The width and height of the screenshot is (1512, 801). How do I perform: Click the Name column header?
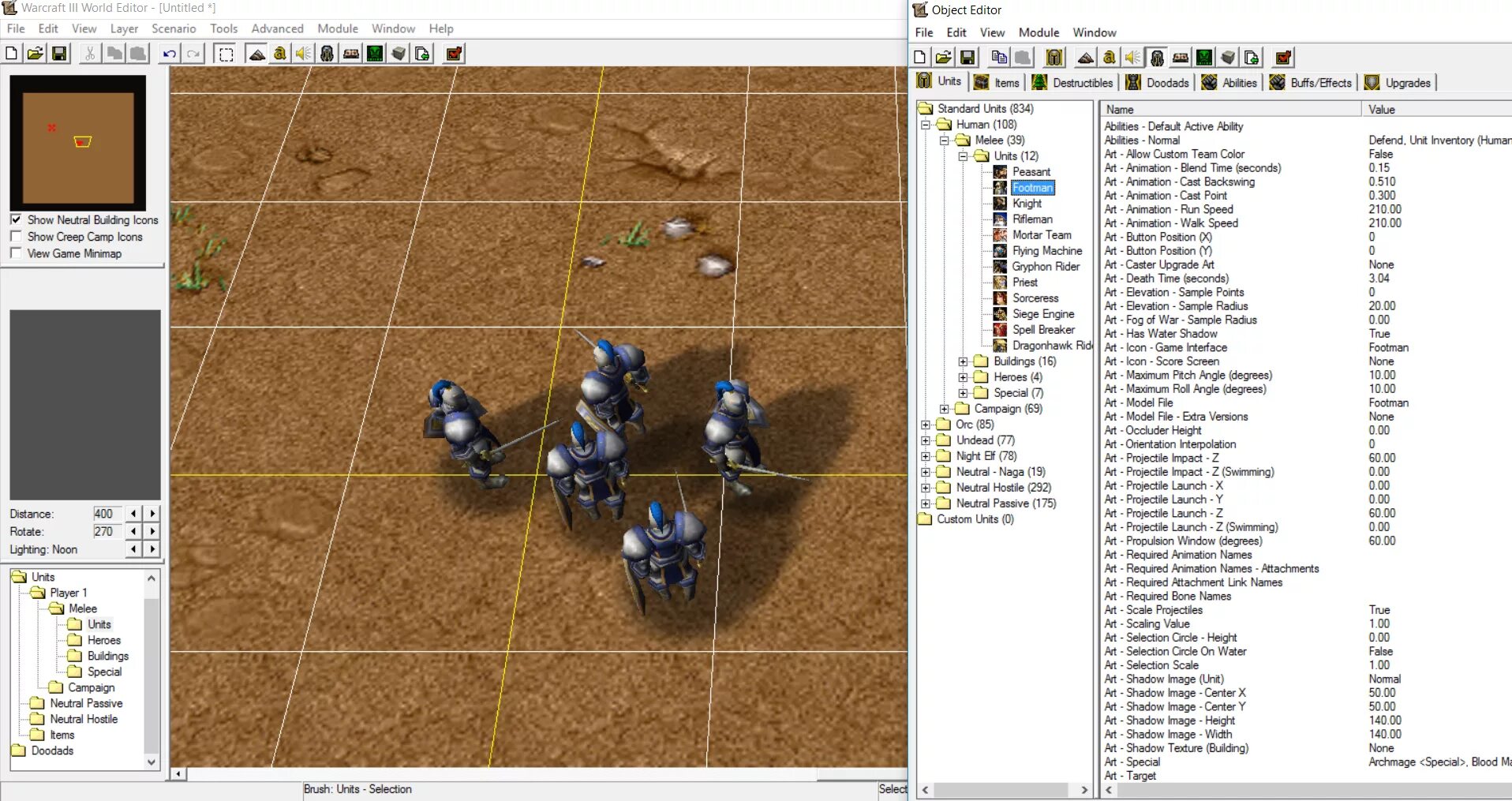point(1231,109)
